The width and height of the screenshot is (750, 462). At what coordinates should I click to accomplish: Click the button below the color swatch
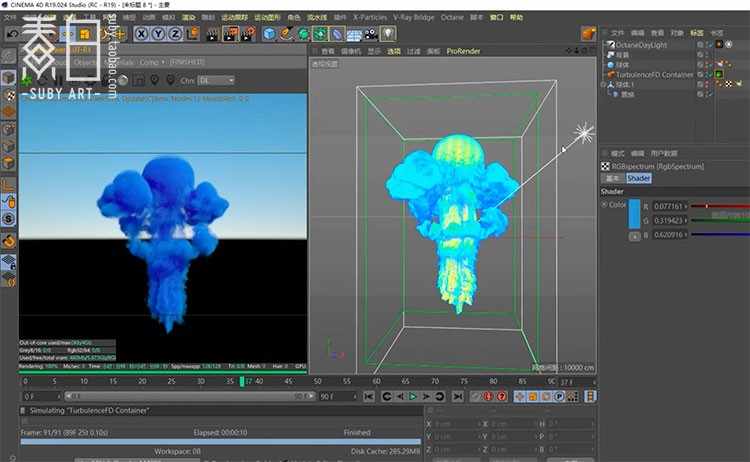tap(634, 236)
